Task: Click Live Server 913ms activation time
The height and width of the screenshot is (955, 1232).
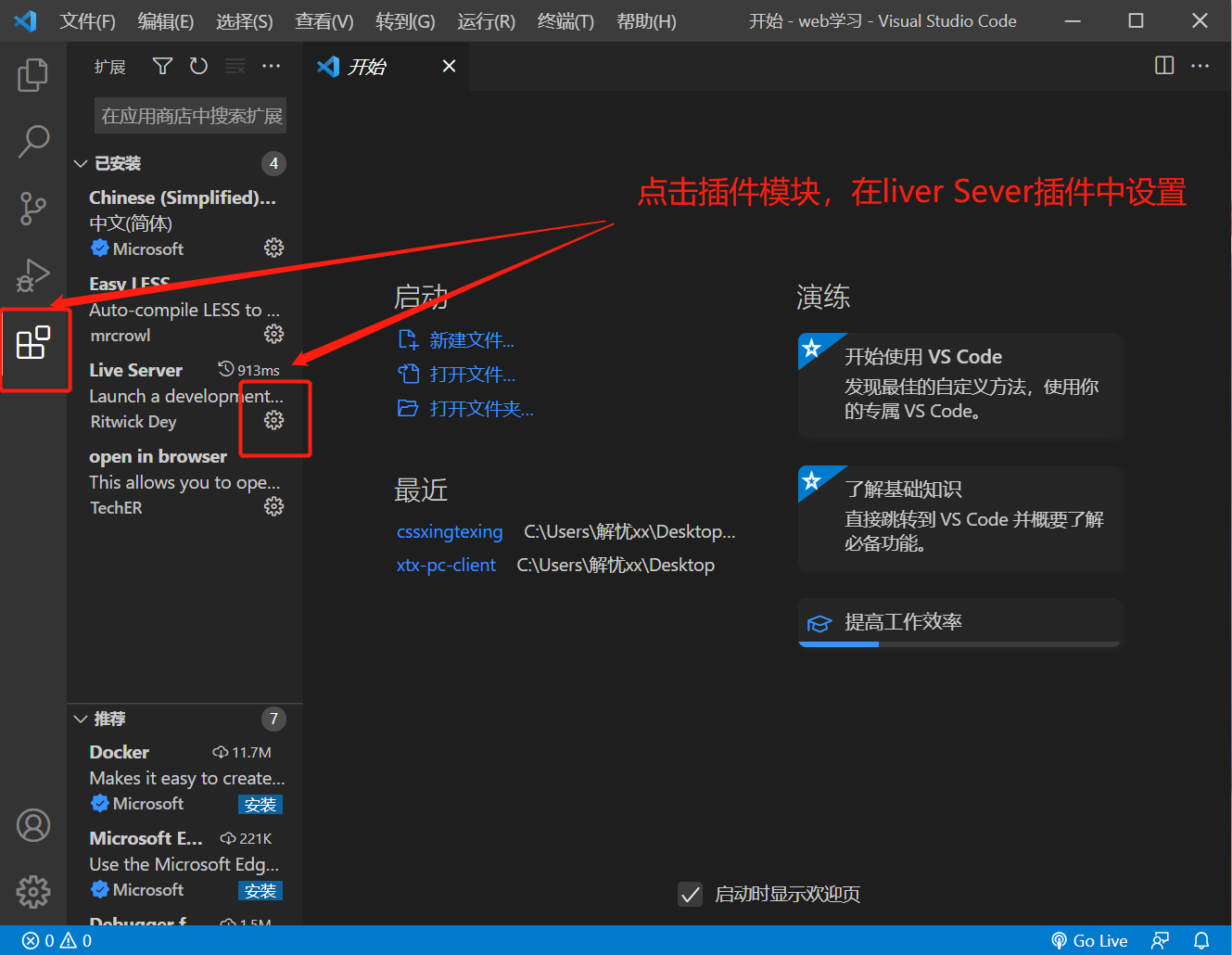Action: [248, 370]
